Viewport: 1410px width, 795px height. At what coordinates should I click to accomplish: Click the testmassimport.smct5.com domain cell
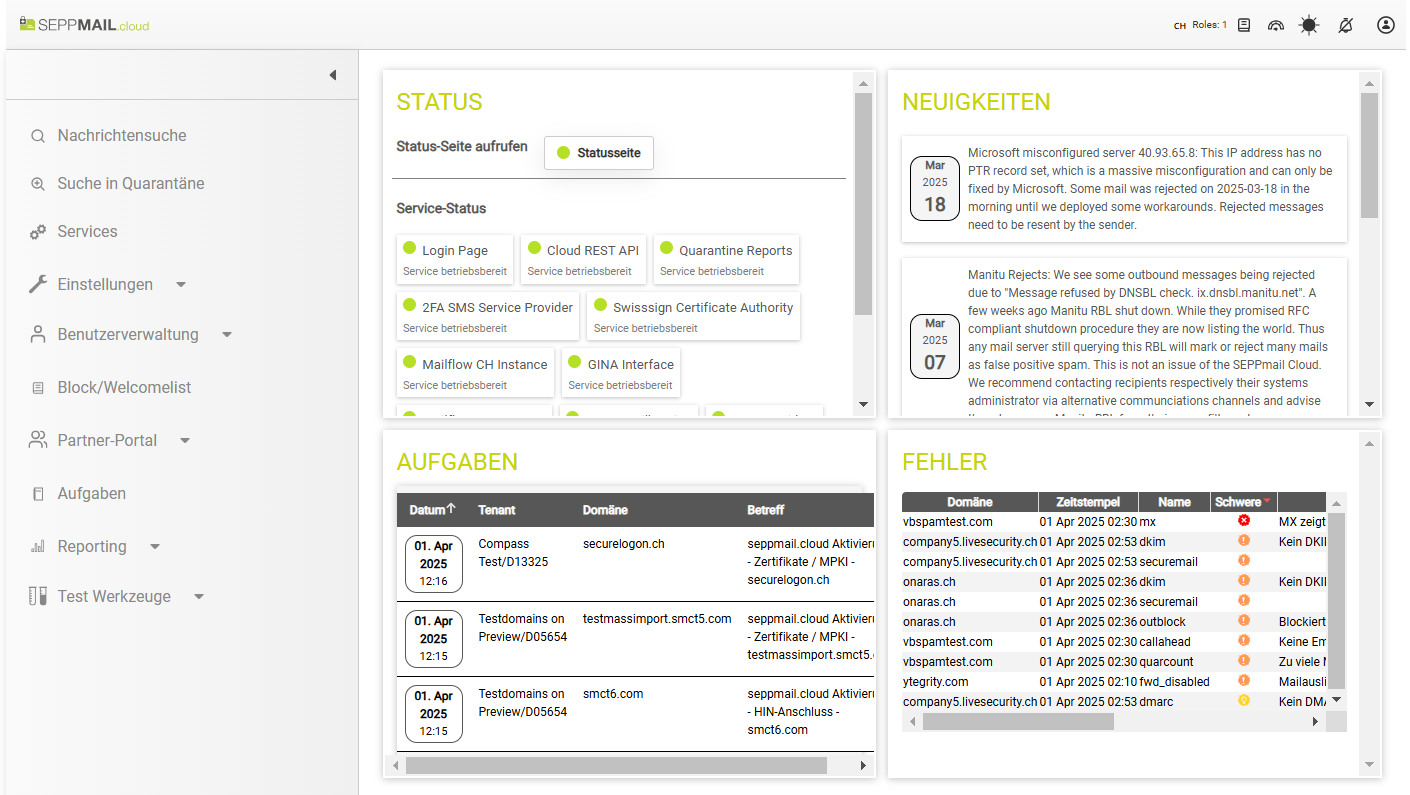point(657,619)
